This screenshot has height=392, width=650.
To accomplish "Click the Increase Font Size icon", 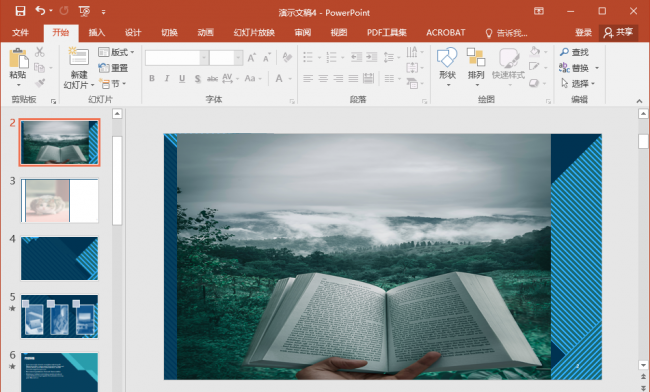I will point(252,58).
